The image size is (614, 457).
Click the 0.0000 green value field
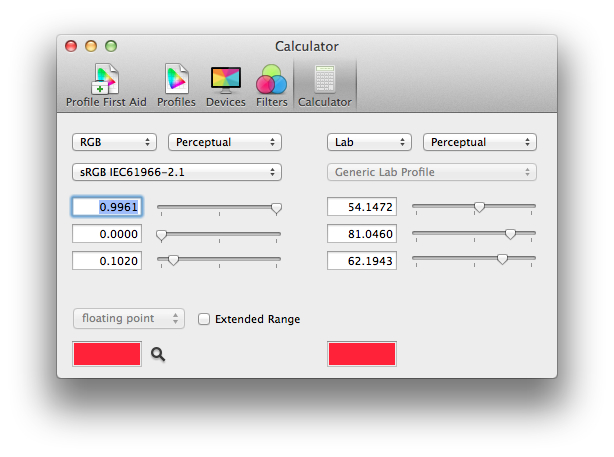point(107,234)
